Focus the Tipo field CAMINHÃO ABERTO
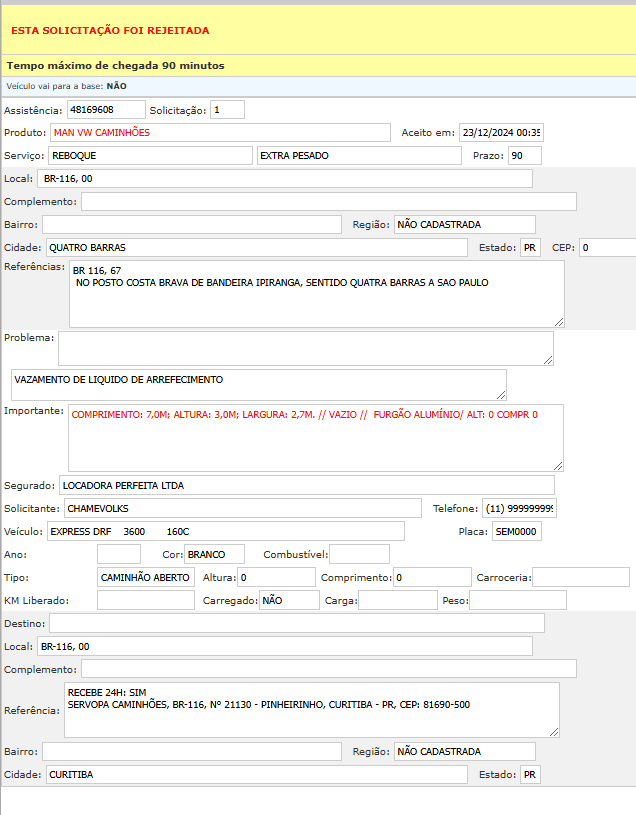This screenshot has height=815, width=636. [x=146, y=577]
